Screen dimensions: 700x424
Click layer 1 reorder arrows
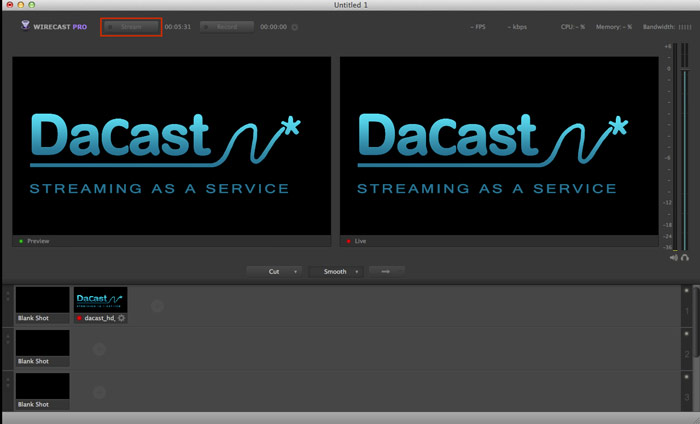point(8,296)
